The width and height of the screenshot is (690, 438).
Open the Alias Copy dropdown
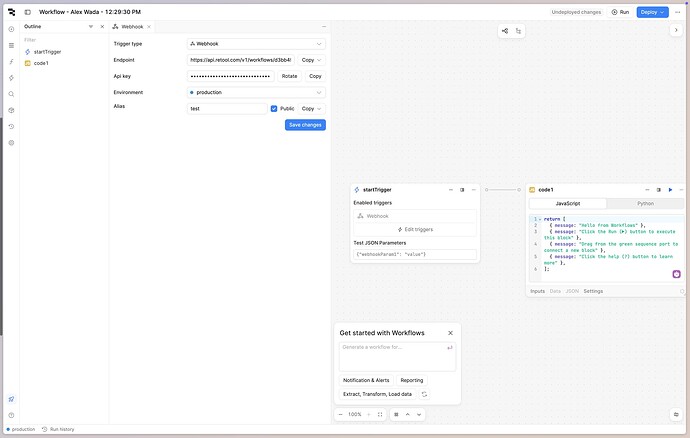click(x=312, y=109)
